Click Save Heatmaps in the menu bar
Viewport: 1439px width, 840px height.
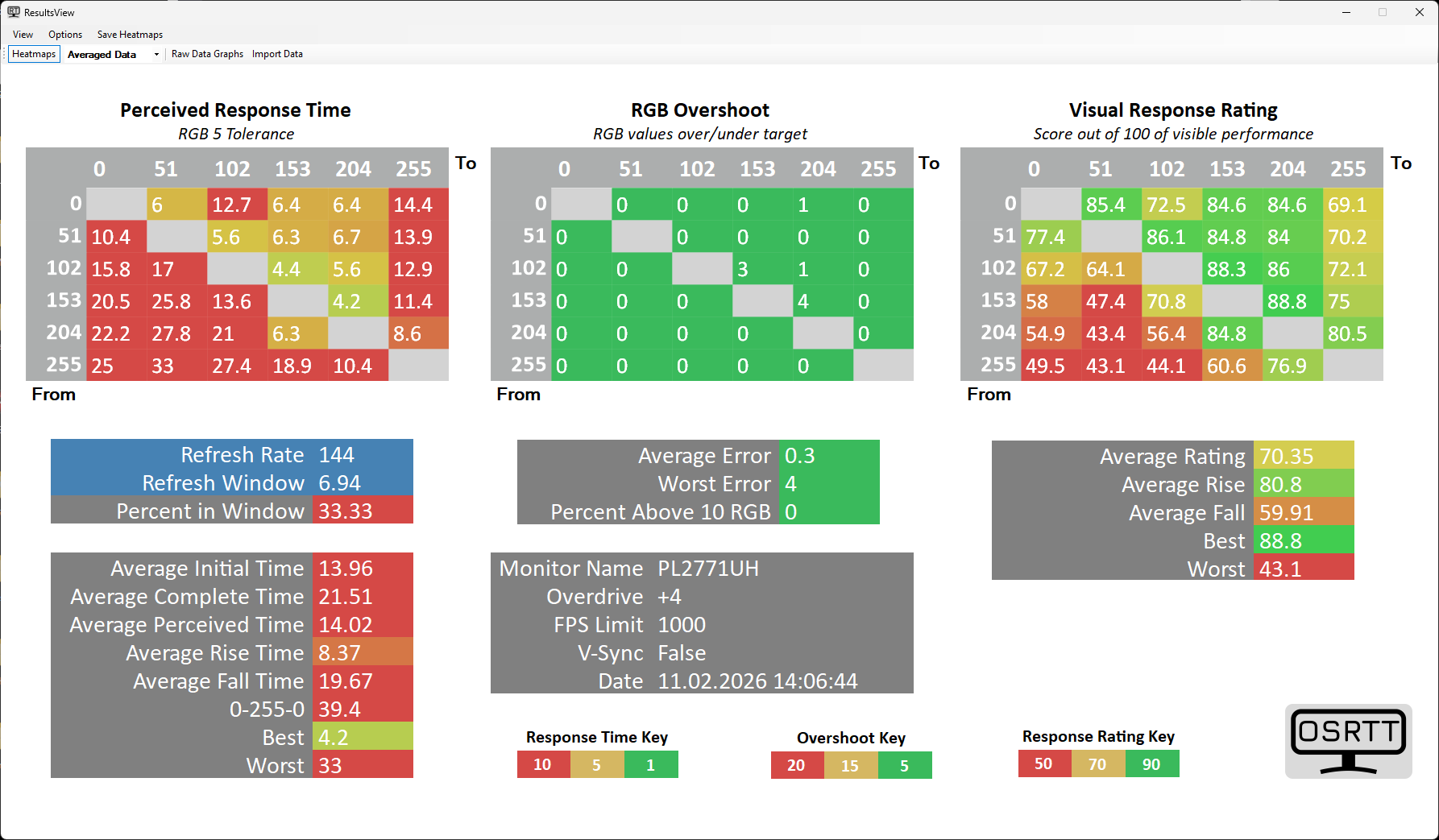pyautogui.click(x=130, y=35)
